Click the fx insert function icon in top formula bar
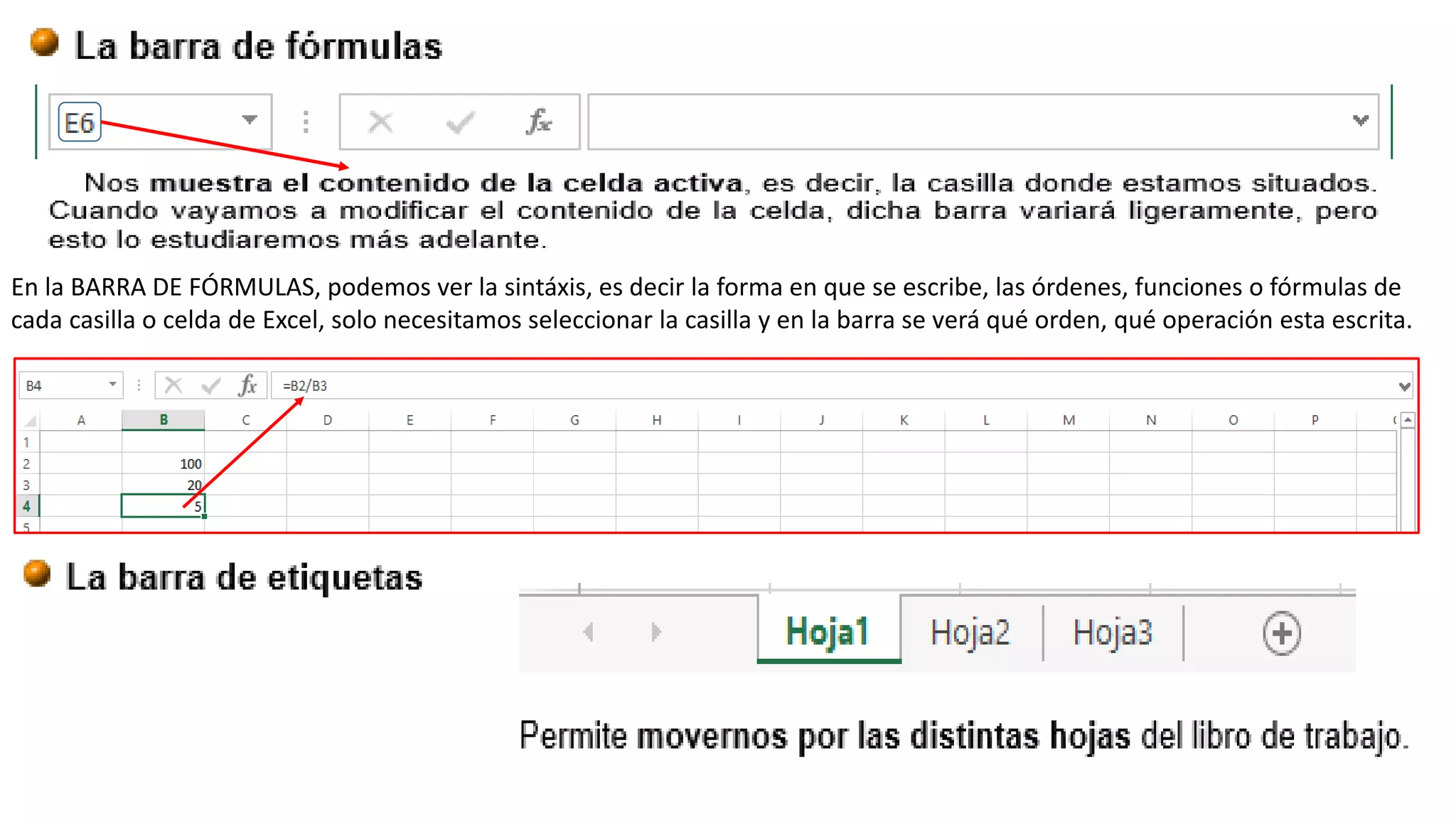The image size is (1456, 819). (x=539, y=122)
